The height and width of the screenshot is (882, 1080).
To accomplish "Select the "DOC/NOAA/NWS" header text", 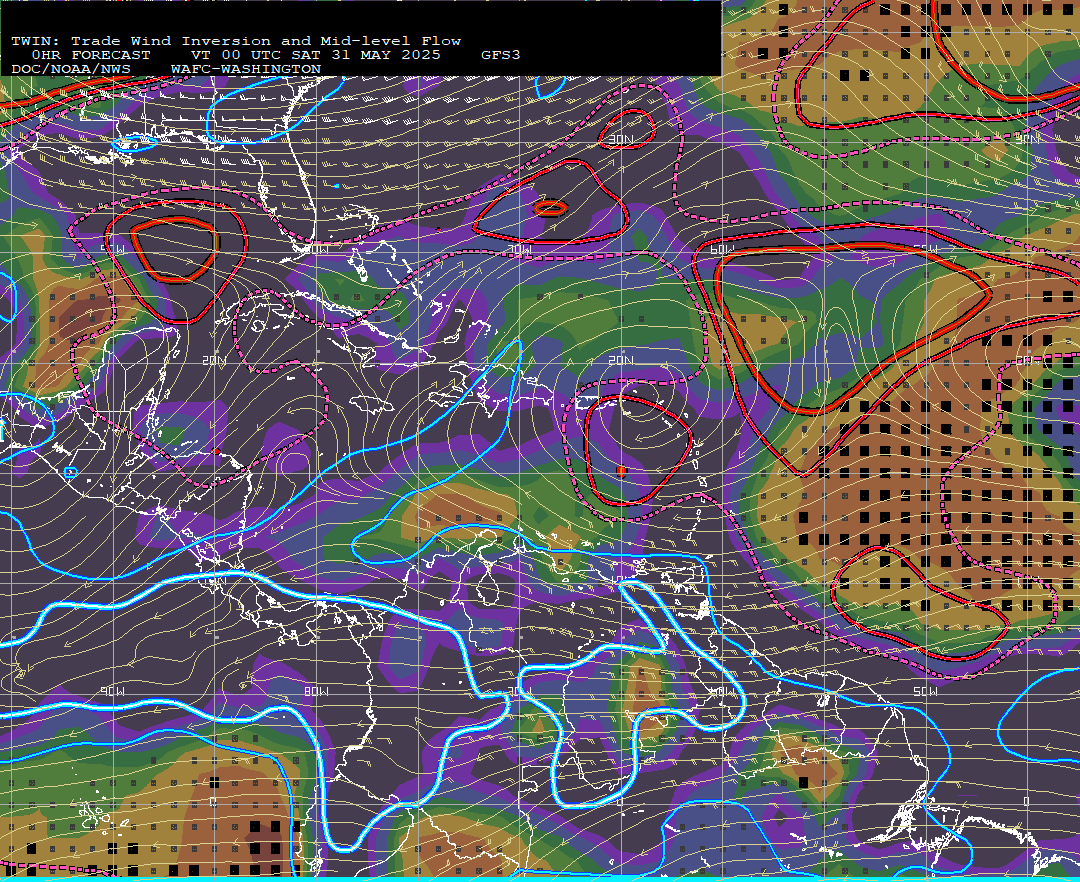I will click(x=71, y=70).
